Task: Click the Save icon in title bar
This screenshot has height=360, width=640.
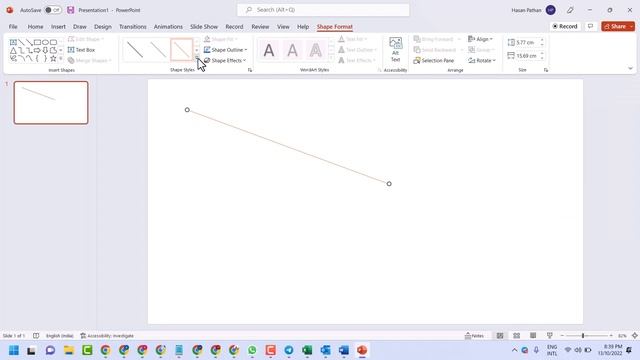Action: click(x=71, y=10)
